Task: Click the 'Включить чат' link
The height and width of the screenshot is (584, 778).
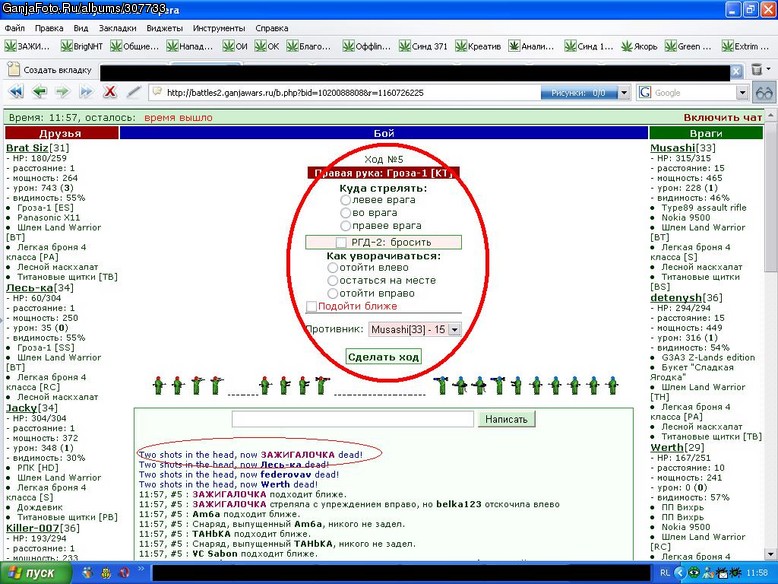Action: (722, 118)
